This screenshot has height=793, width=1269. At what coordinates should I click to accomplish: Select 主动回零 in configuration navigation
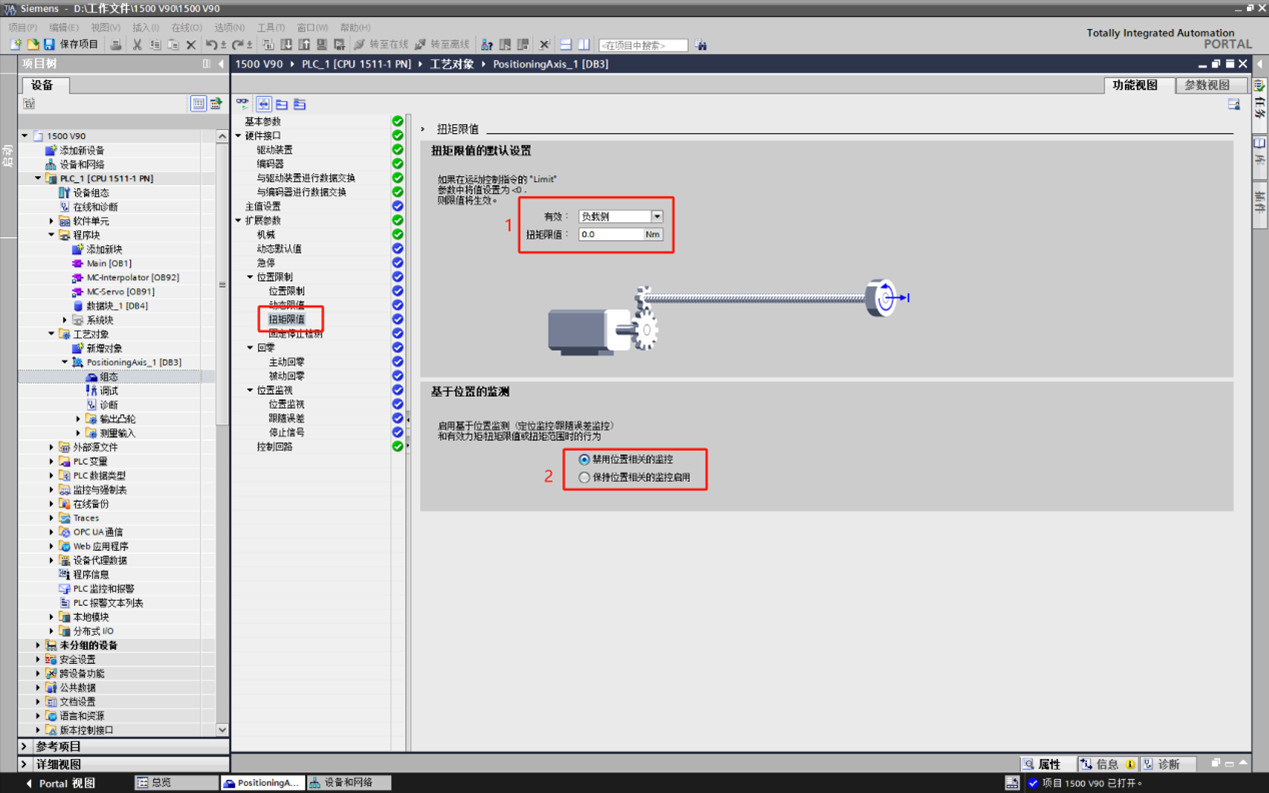click(287, 362)
